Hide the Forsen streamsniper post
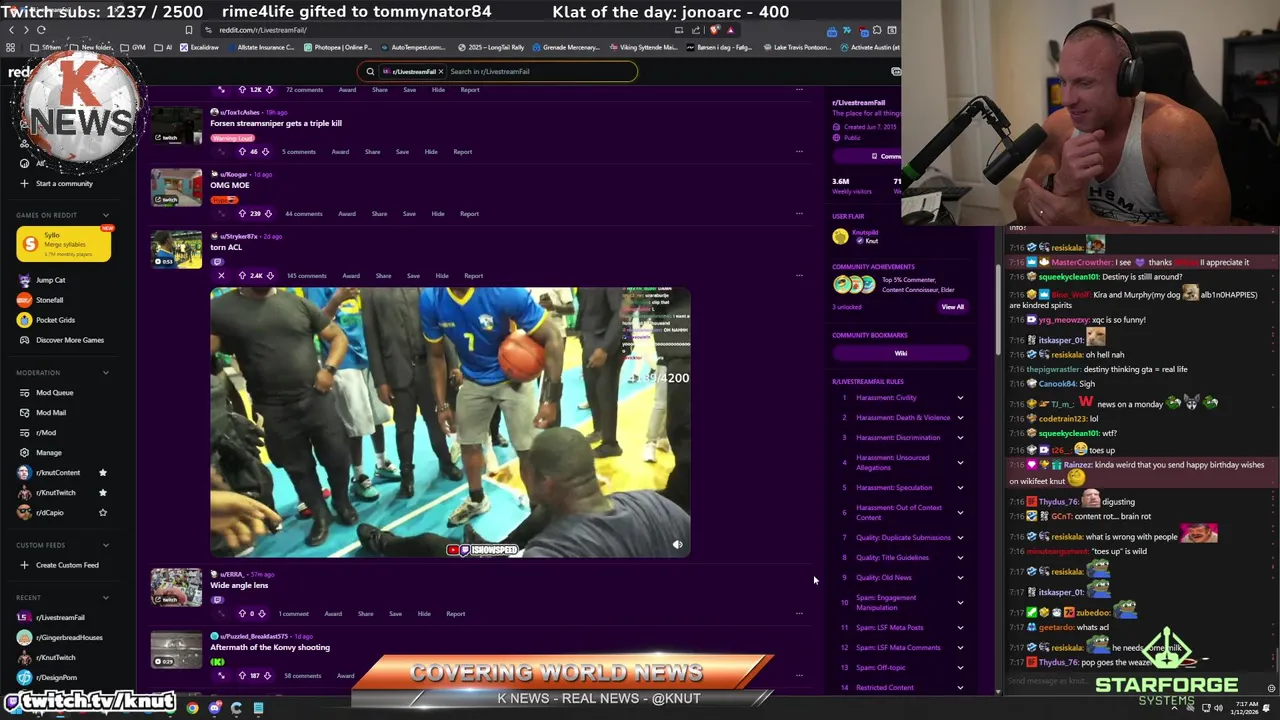Image resolution: width=1280 pixels, height=720 pixels. pos(431,151)
